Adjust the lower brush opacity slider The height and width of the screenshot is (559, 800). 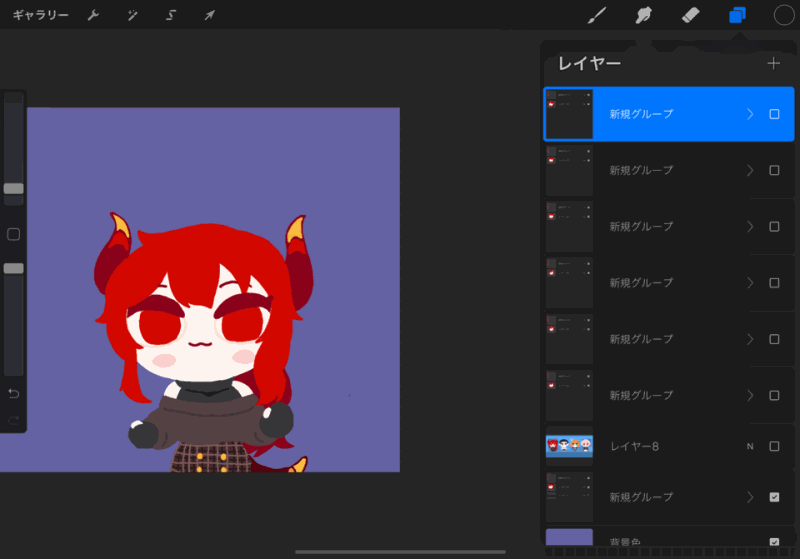(x=14, y=268)
